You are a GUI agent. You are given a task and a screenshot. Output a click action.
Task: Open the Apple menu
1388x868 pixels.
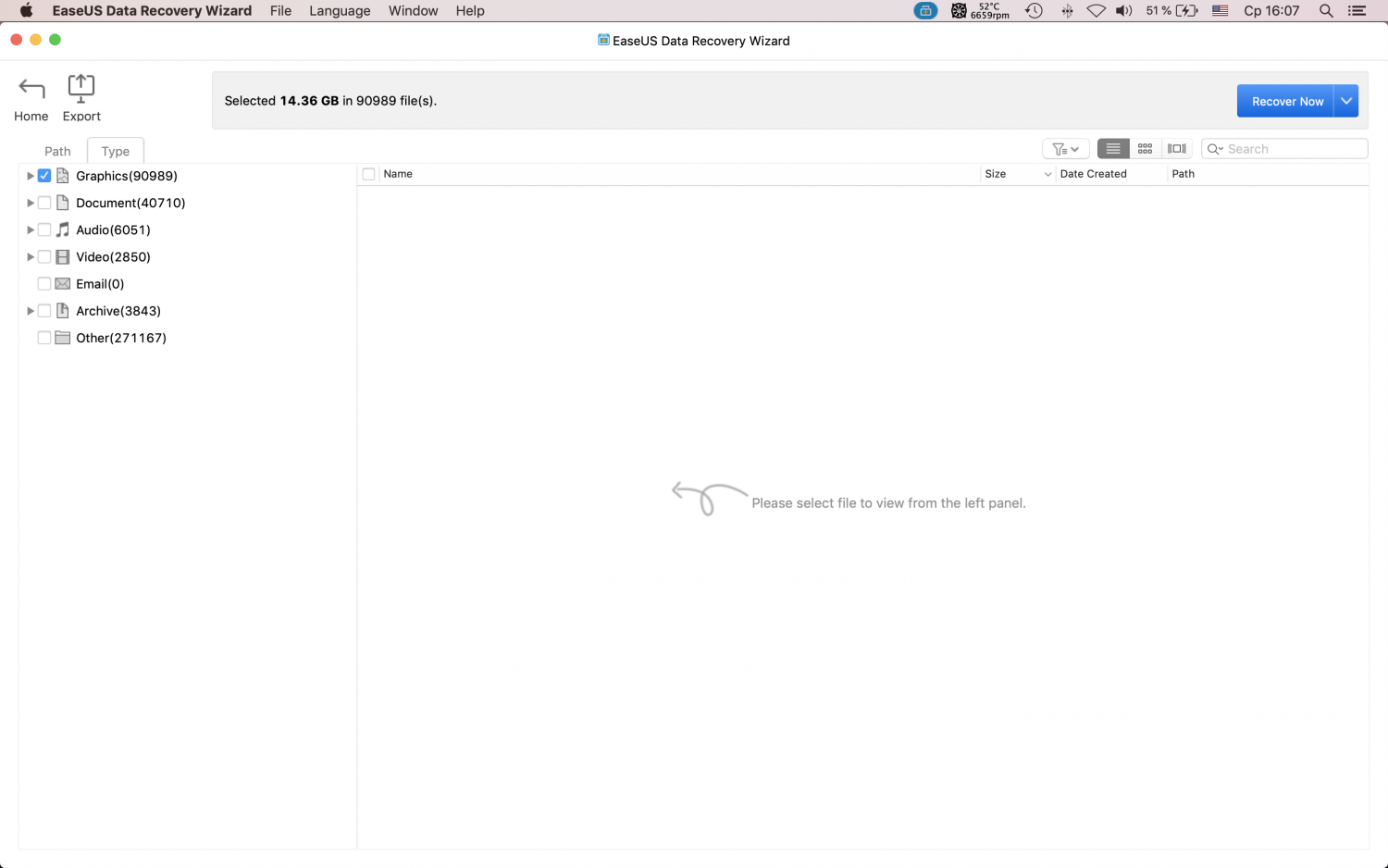(x=26, y=11)
